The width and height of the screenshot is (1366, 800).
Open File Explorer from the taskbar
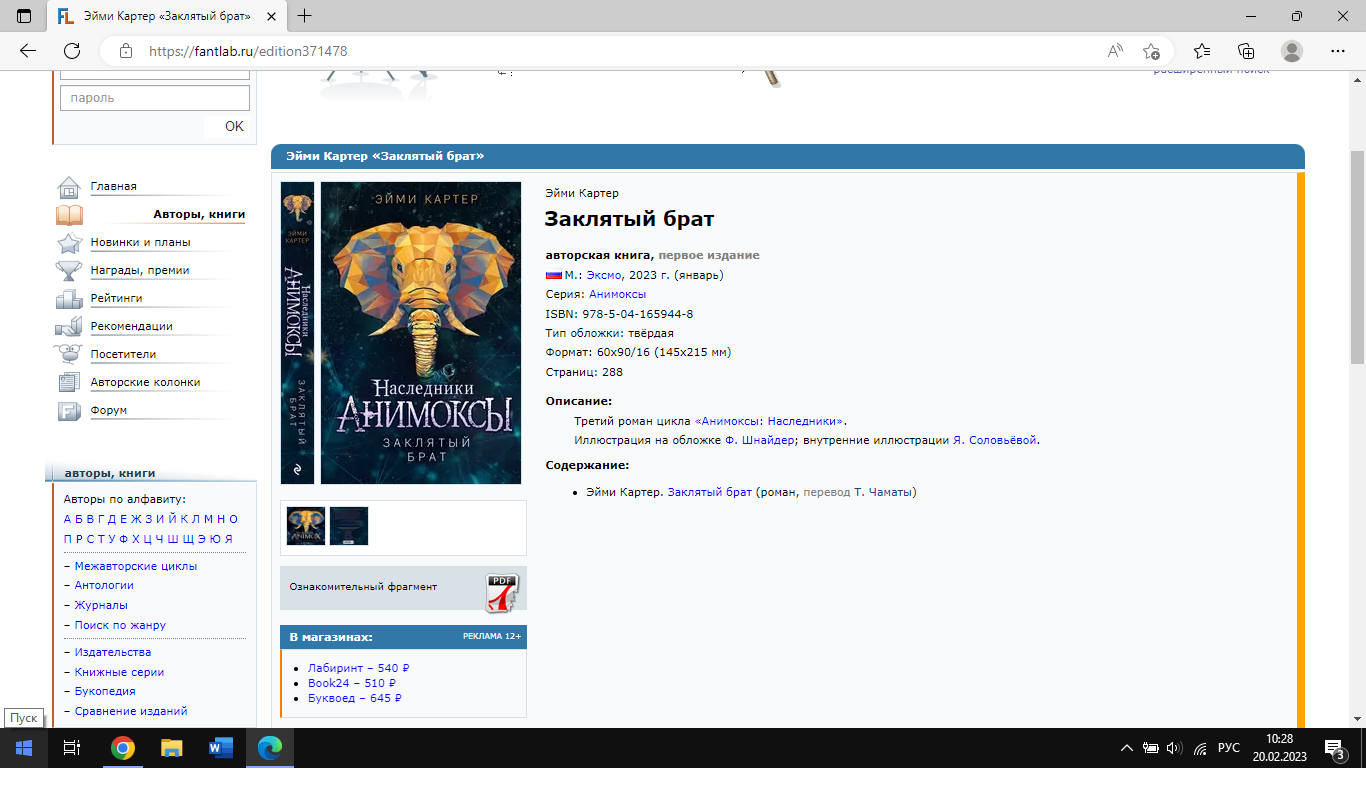(172, 748)
